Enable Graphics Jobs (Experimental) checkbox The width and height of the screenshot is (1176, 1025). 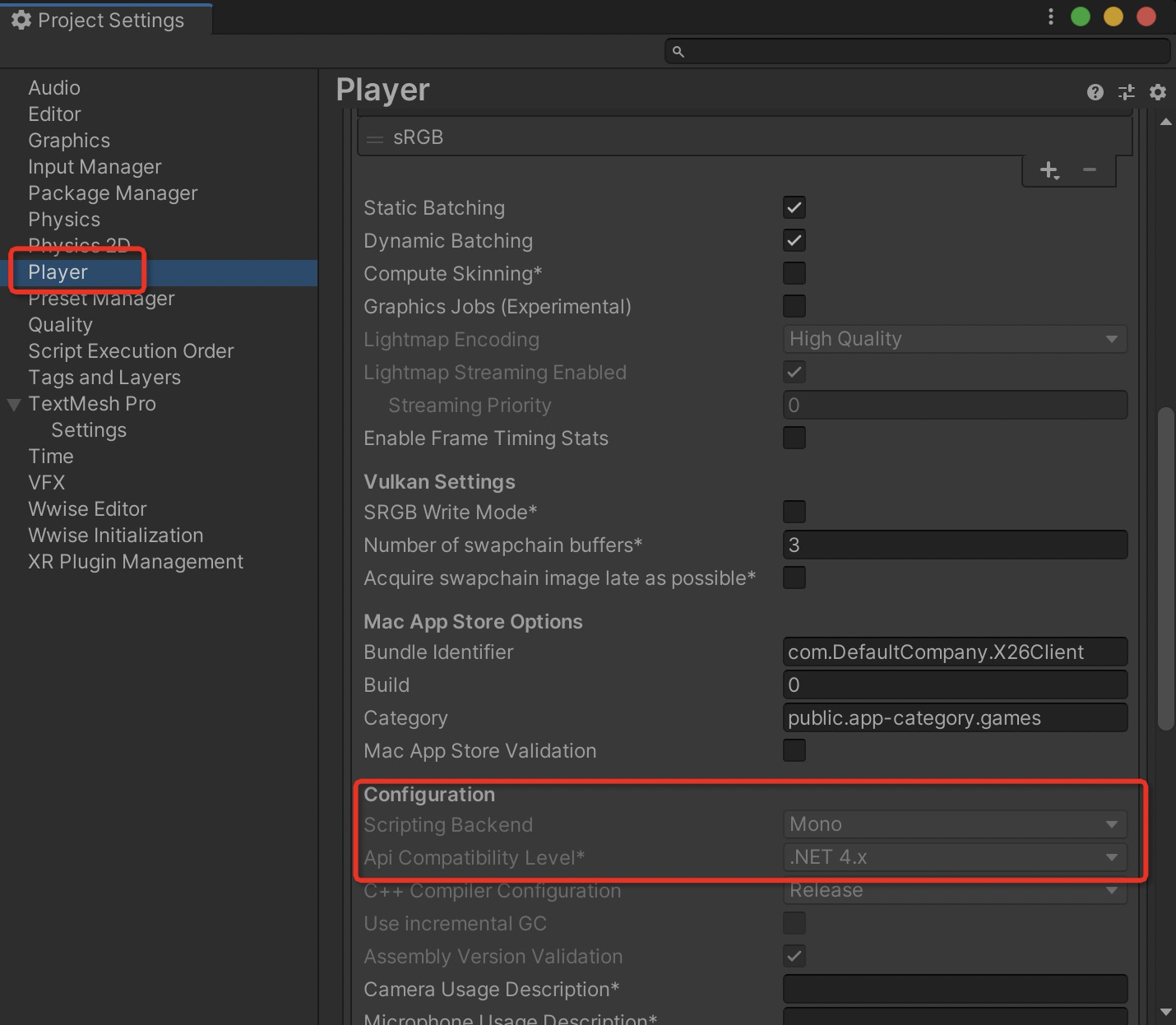(794, 306)
